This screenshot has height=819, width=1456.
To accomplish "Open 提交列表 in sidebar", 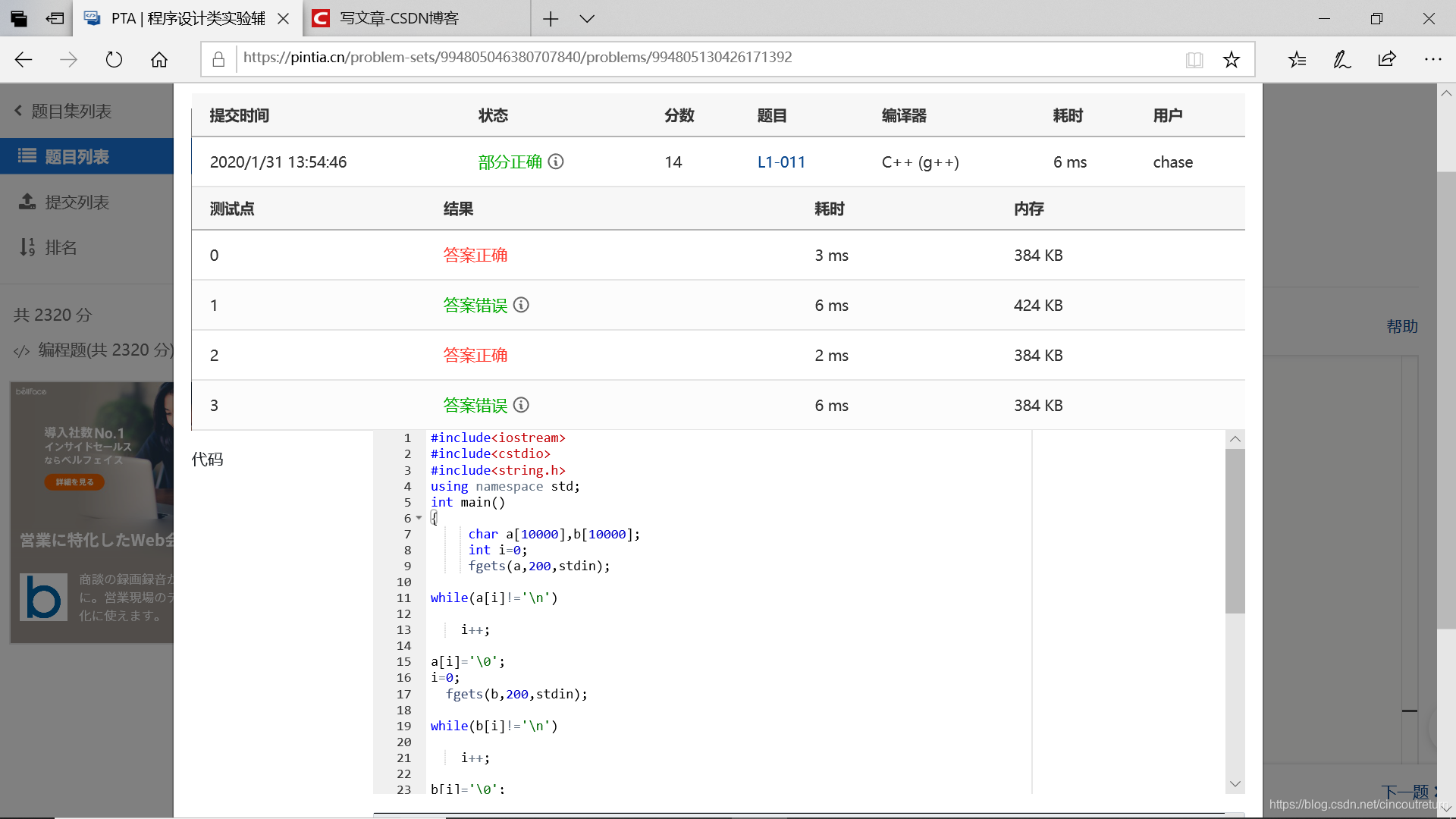I will pos(77,202).
